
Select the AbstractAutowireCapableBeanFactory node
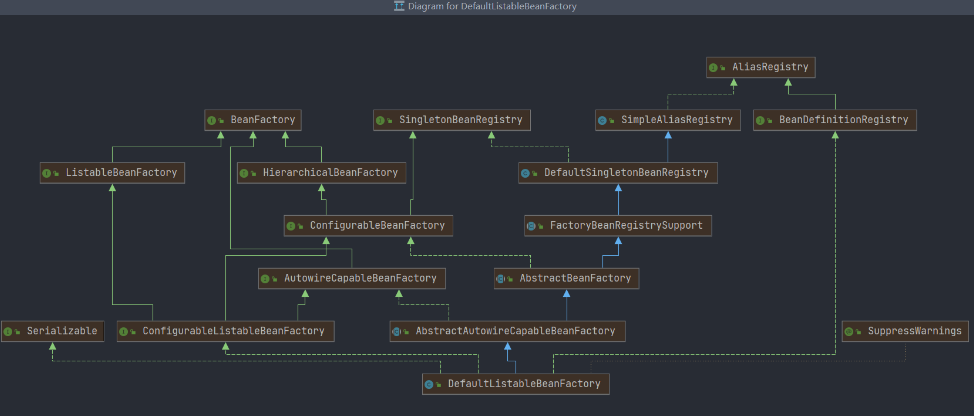[x=507, y=331]
